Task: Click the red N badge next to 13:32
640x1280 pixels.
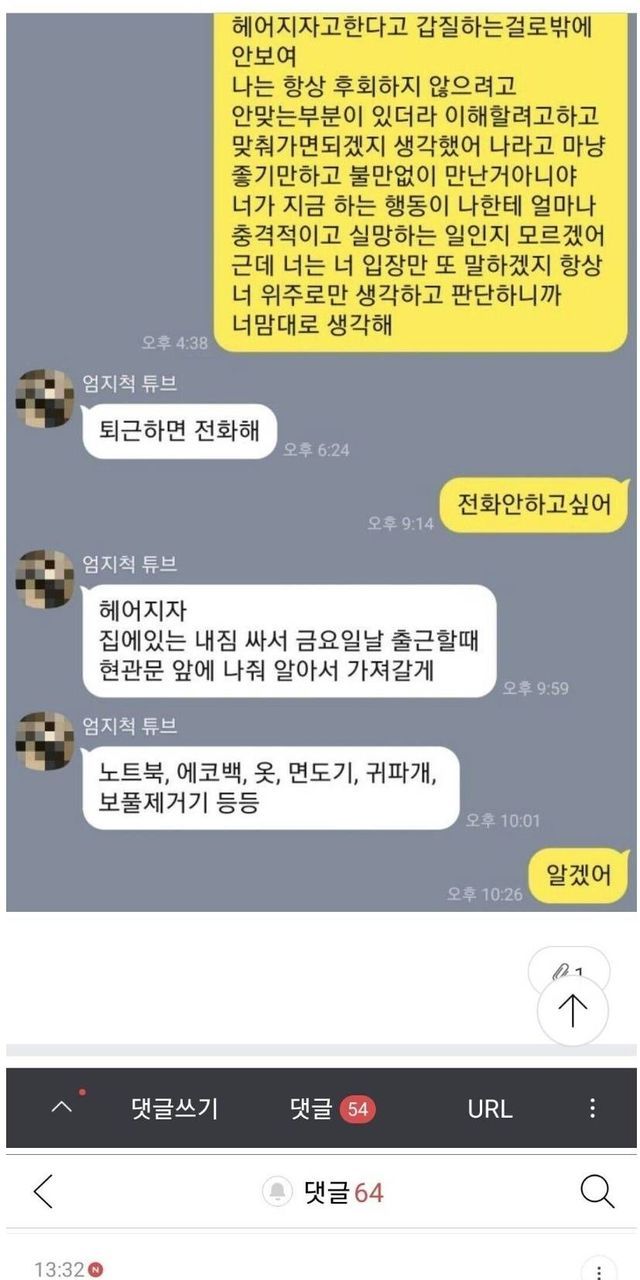Action: click(94, 1270)
